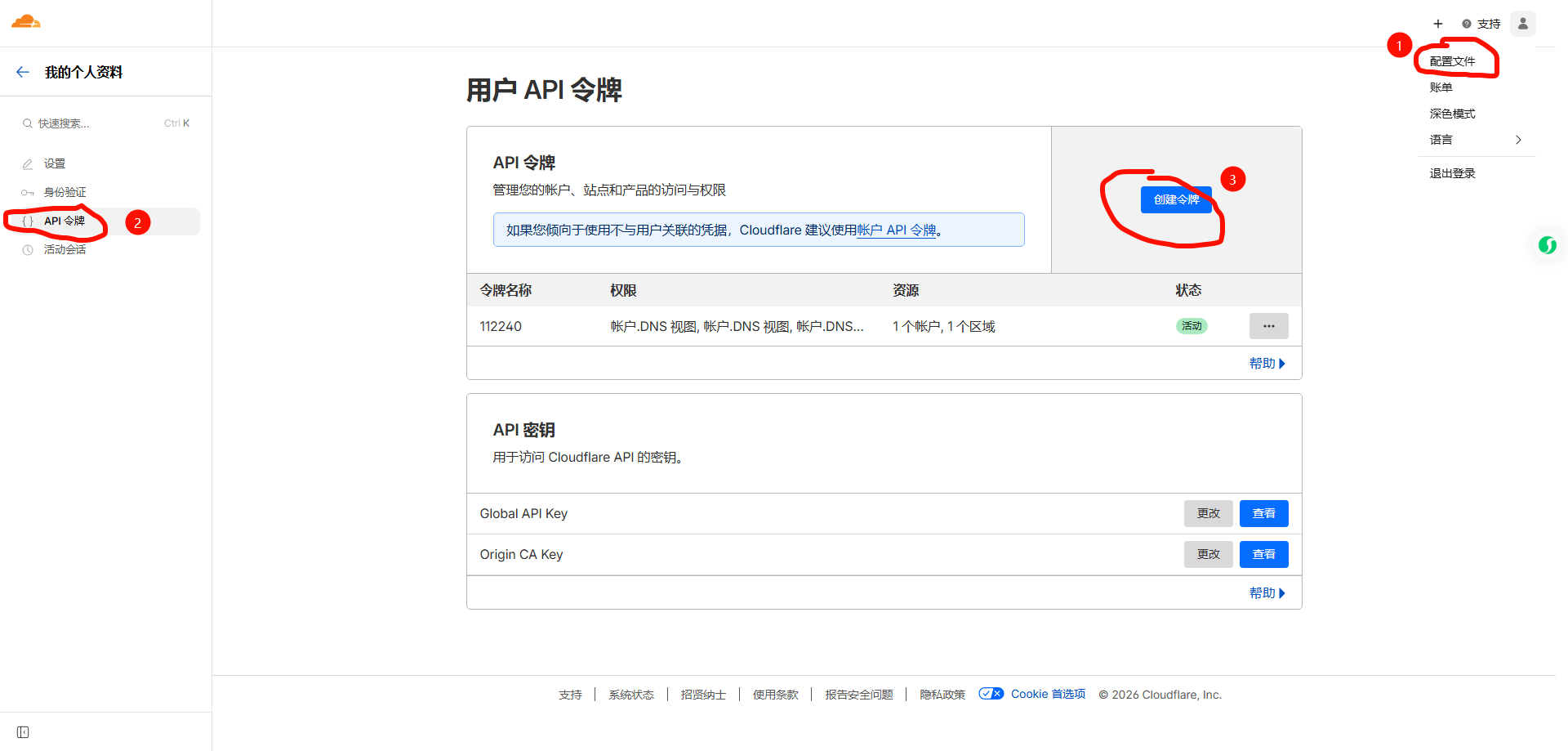This screenshot has height=751, width=1568.
Task: Open the add (+) icon in top bar
Action: click(x=1438, y=24)
